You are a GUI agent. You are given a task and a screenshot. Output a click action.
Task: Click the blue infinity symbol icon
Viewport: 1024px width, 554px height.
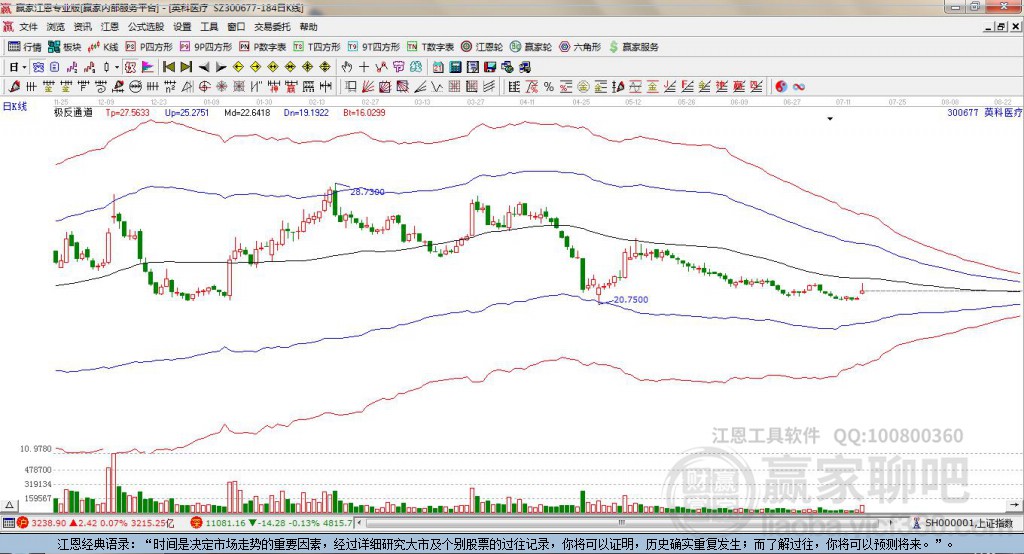point(798,86)
